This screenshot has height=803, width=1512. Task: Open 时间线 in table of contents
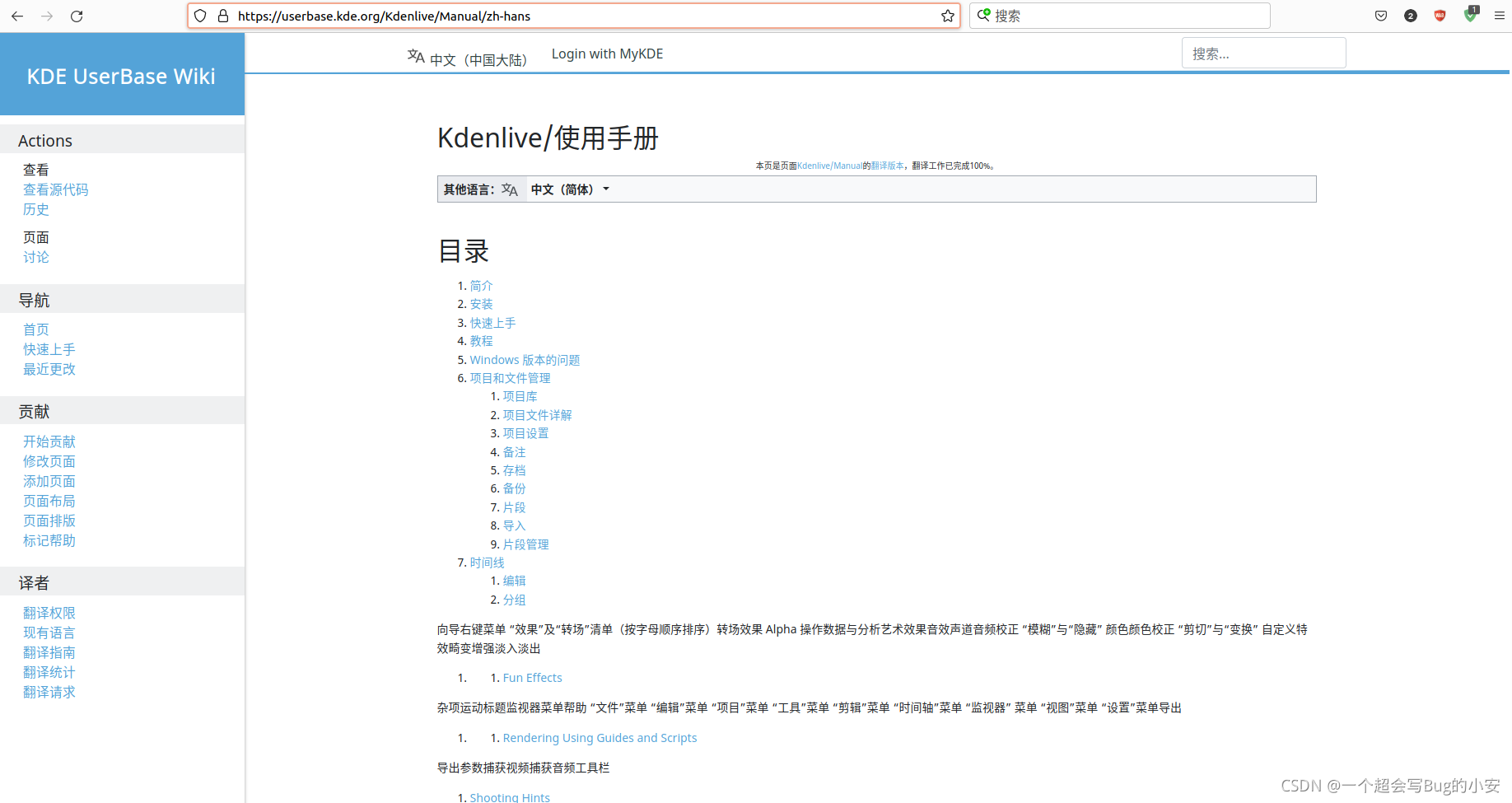[487, 563]
